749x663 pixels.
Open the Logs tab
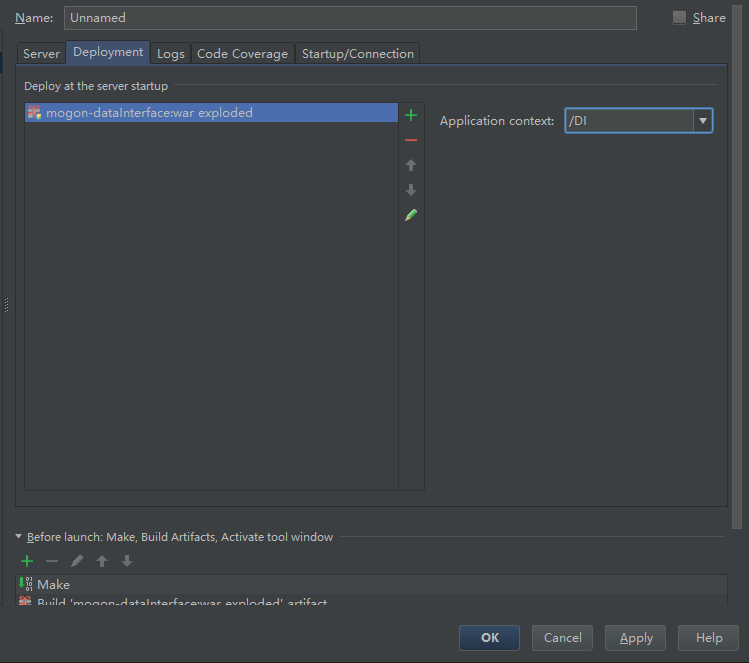click(x=171, y=54)
